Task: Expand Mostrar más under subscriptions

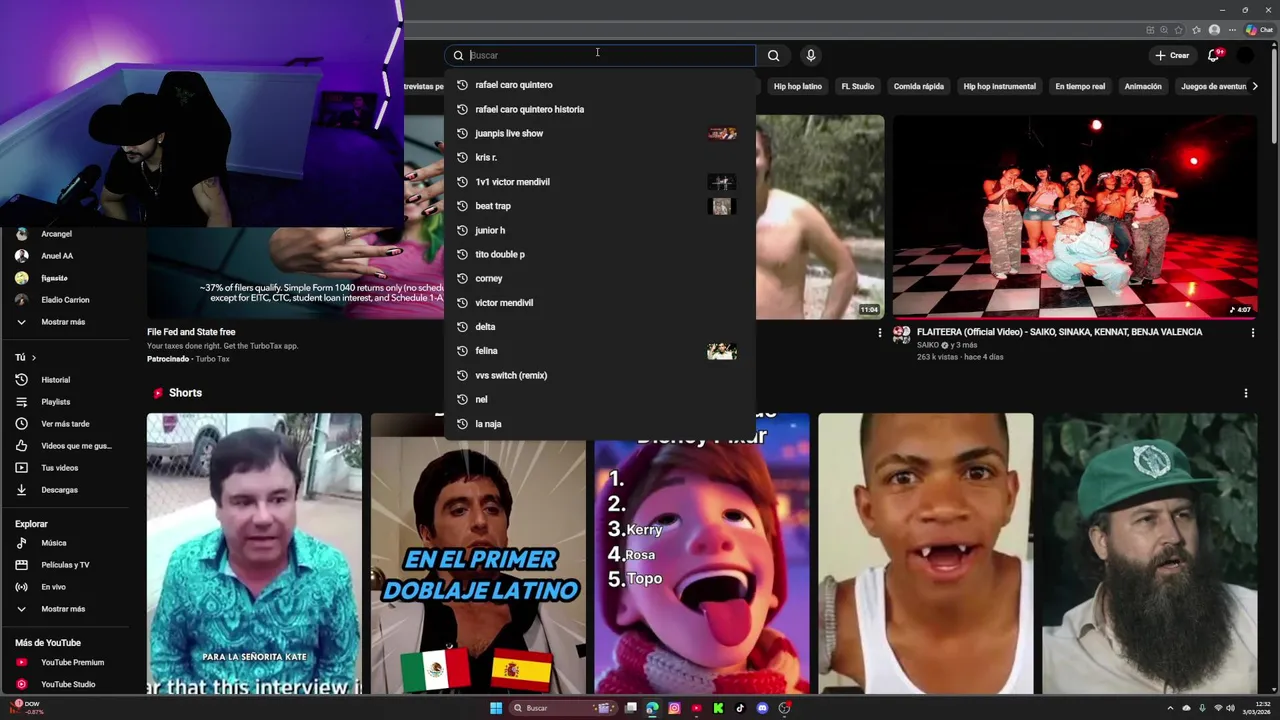Action: pos(63,322)
